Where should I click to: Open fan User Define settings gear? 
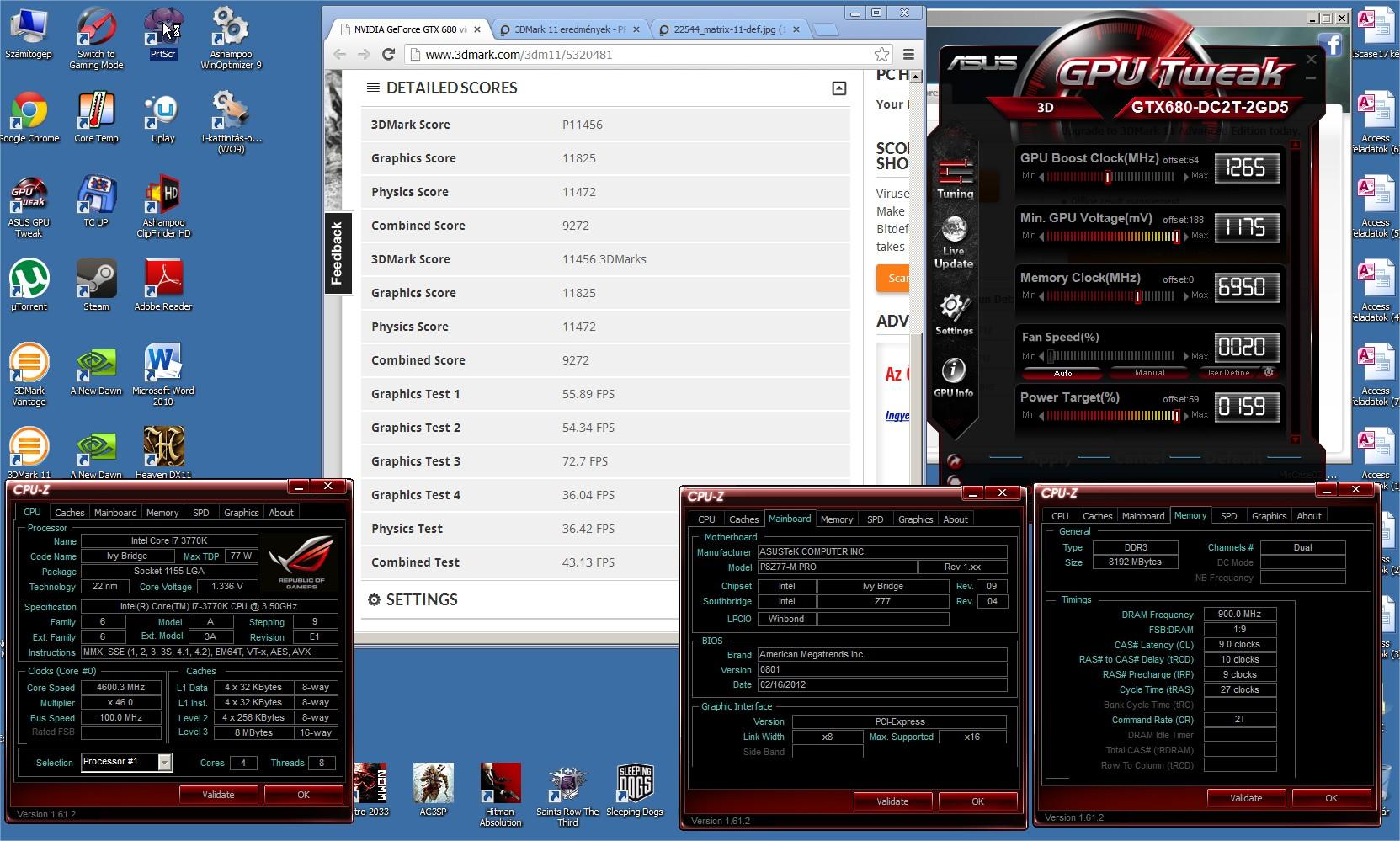click(x=1269, y=373)
